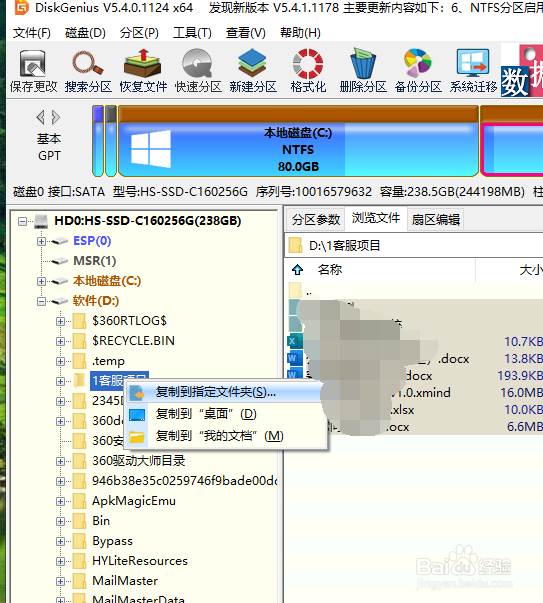Select 本地磁盘(C:) NTFS 80.0GB partition bar
This screenshot has height=603, width=543.
coord(298,141)
